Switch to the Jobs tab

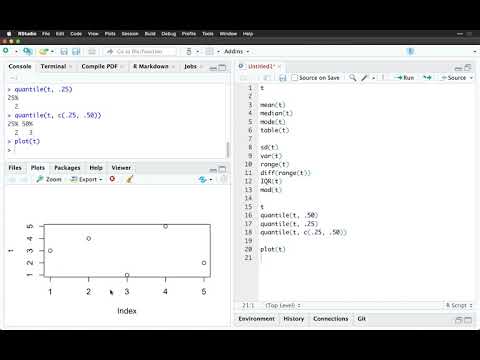tap(190, 66)
